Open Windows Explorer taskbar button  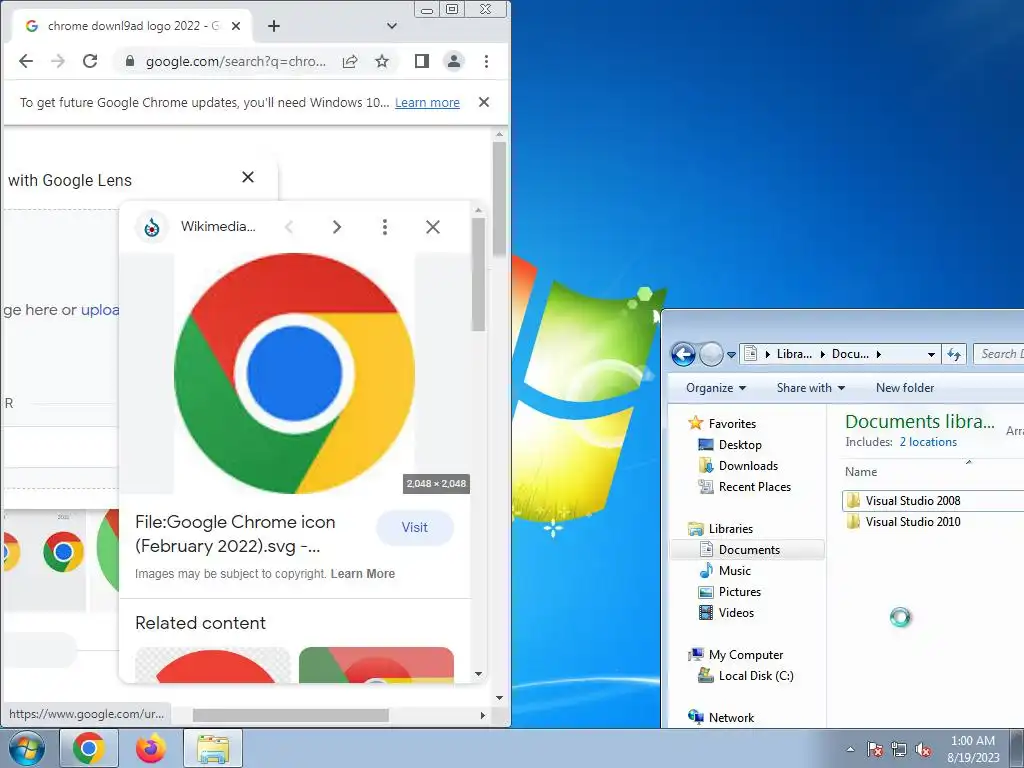(x=213, y=748)
